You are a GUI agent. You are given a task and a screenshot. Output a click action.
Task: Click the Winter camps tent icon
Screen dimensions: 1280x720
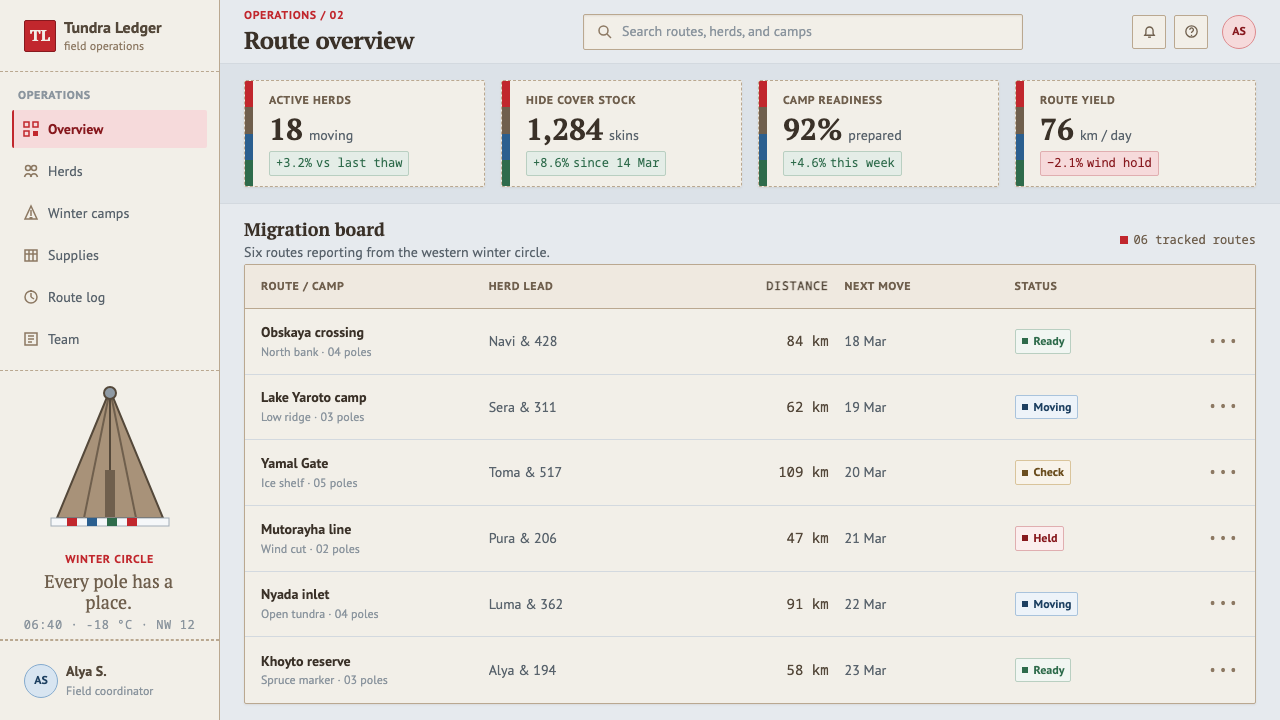31,213
